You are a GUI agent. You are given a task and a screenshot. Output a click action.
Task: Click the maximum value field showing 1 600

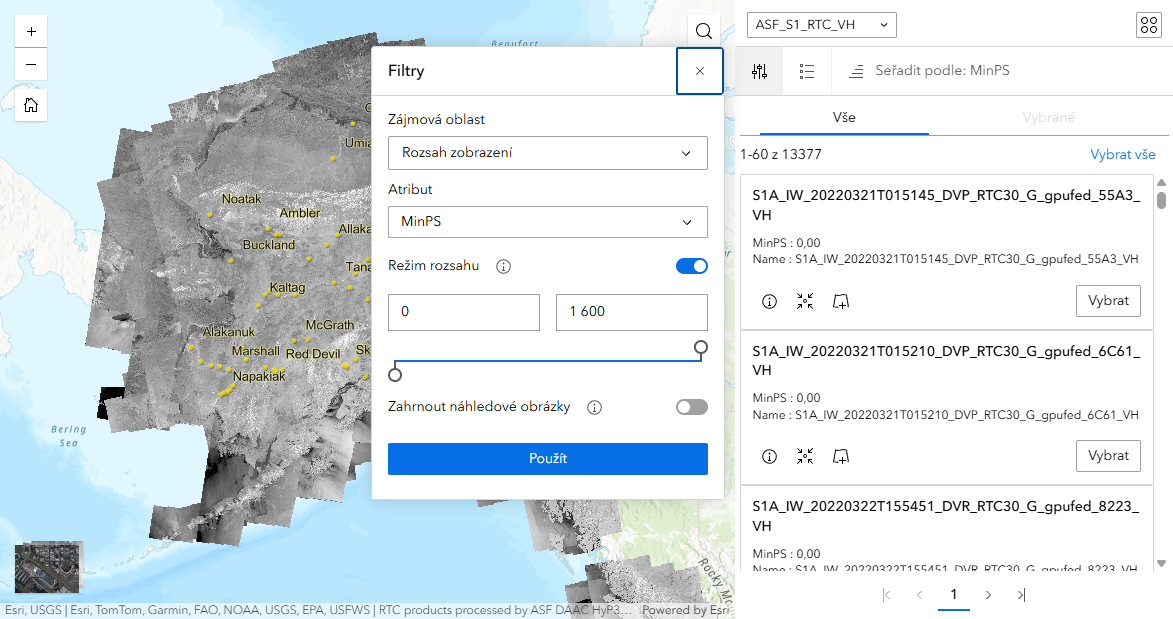(631, 312)
